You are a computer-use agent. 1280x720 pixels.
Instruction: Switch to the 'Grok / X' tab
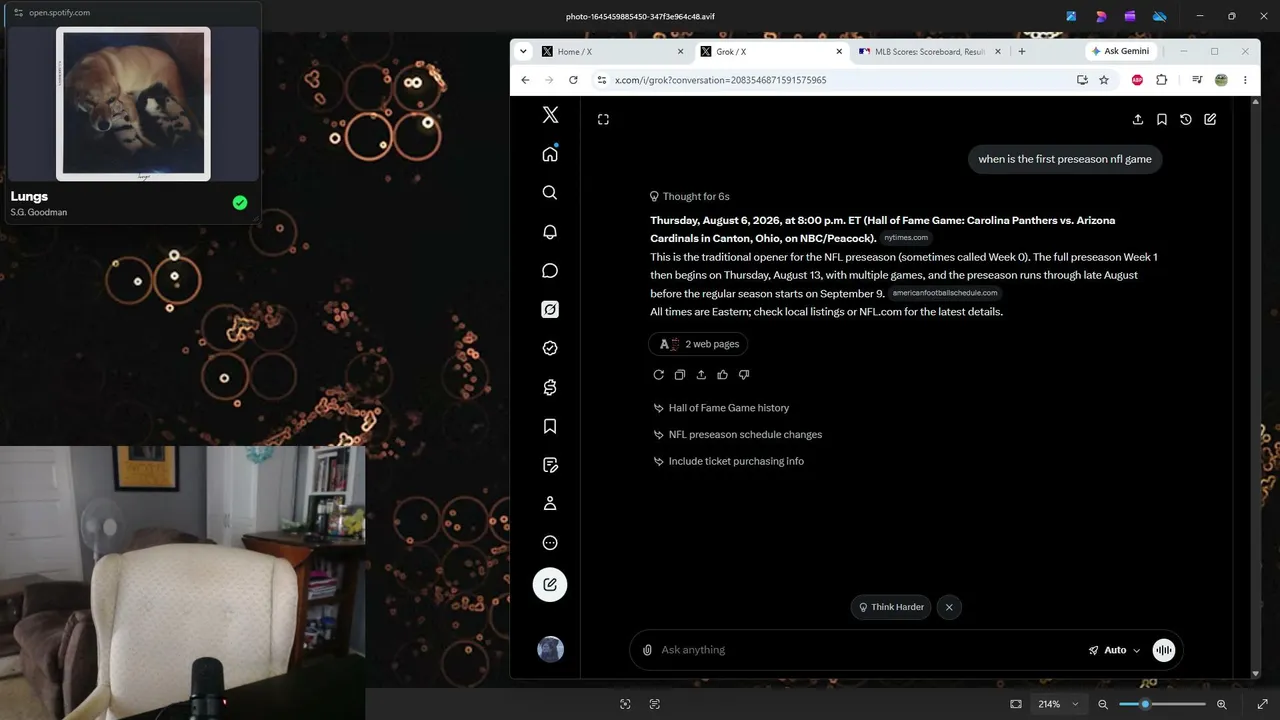click(772, 52)
